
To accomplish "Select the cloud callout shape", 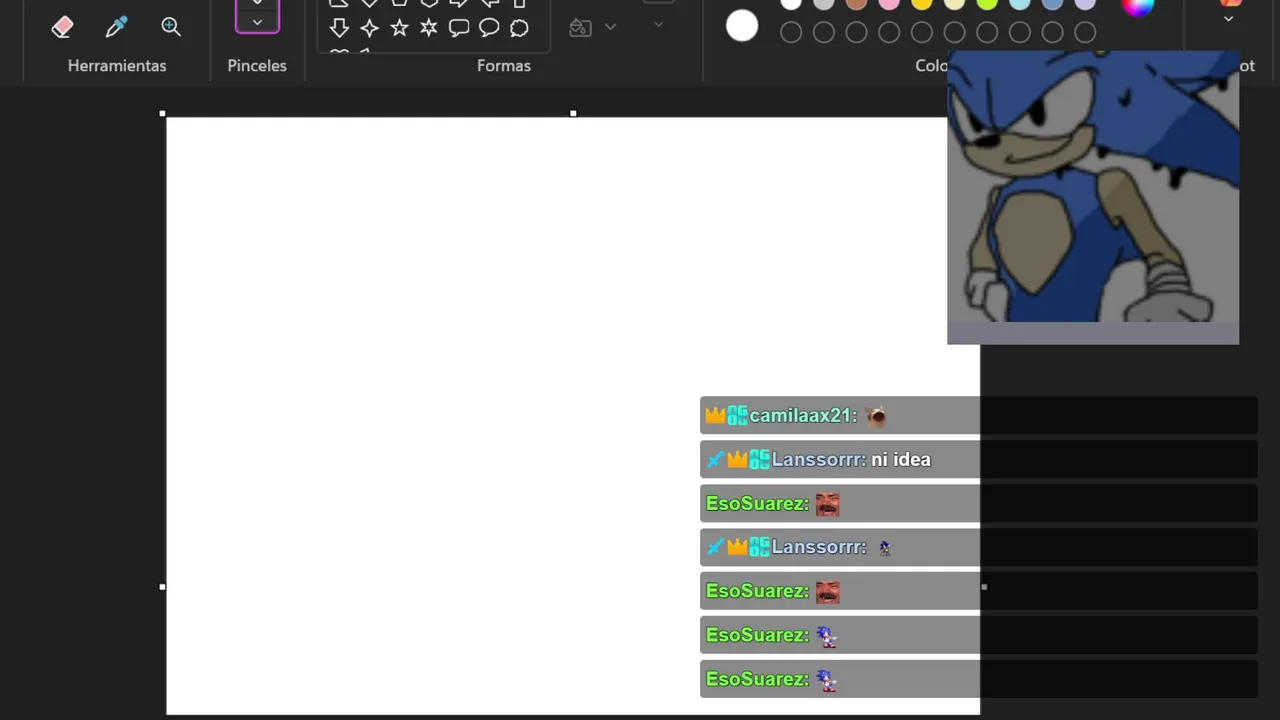I will tap(519, 27).
